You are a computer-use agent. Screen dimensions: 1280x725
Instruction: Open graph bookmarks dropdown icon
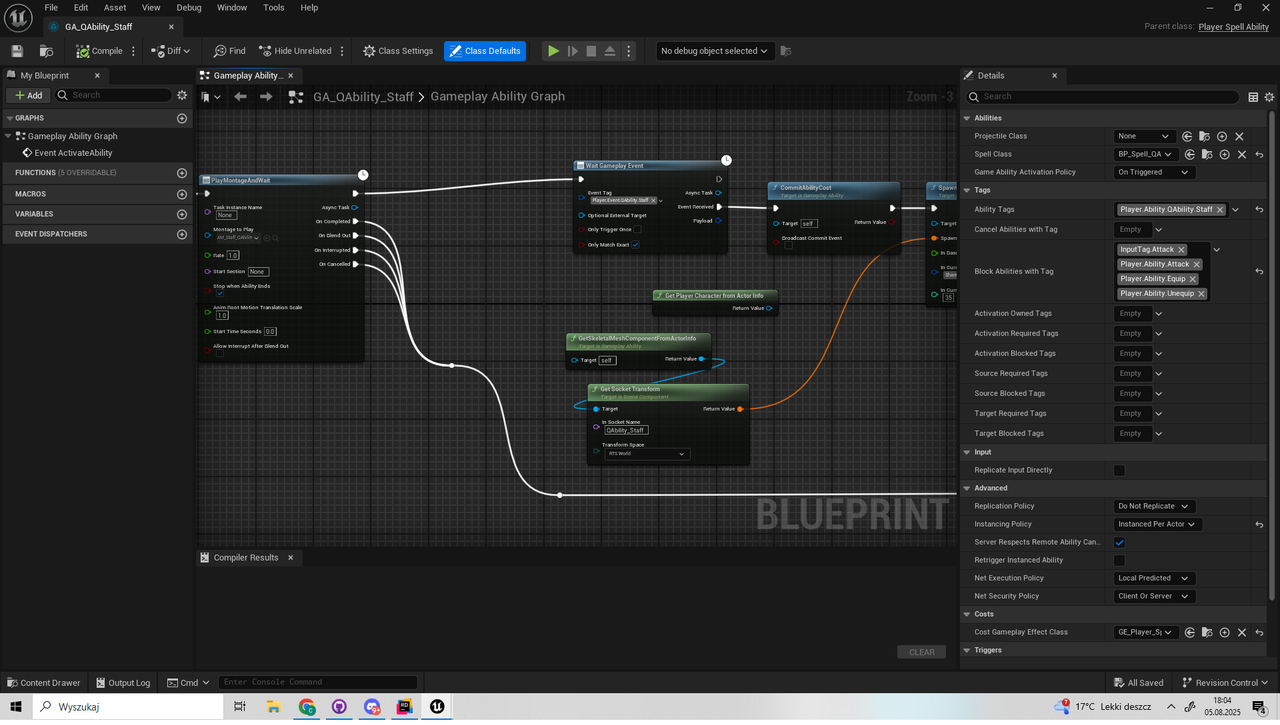pos(210,96)
